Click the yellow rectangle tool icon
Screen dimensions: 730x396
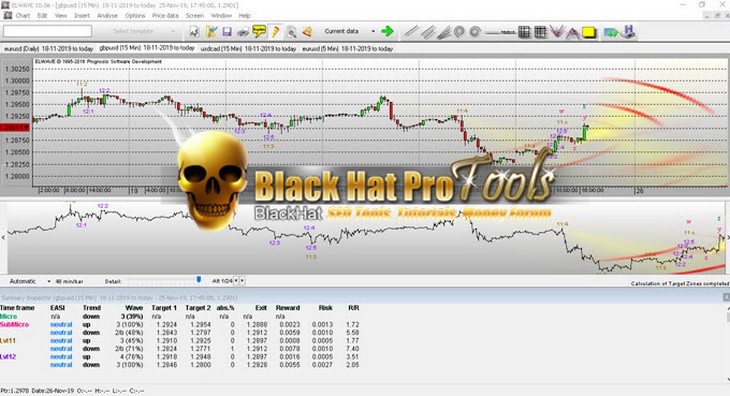pyautogui.click(x=589, y=32)
